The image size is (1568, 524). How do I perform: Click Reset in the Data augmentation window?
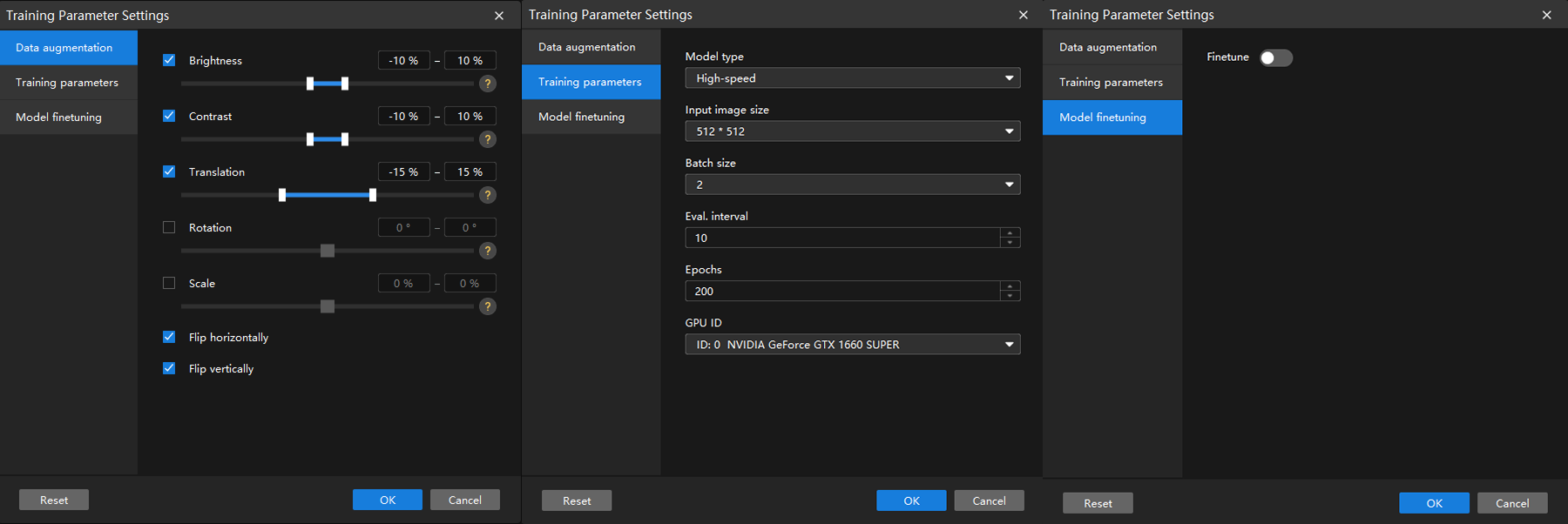54,500
